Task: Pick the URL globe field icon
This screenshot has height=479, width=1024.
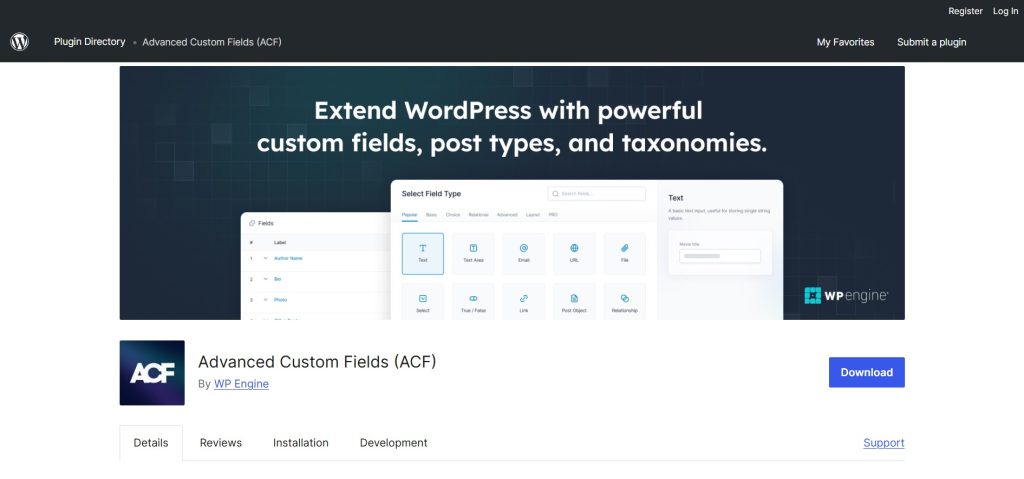Action: pos(574,248)
